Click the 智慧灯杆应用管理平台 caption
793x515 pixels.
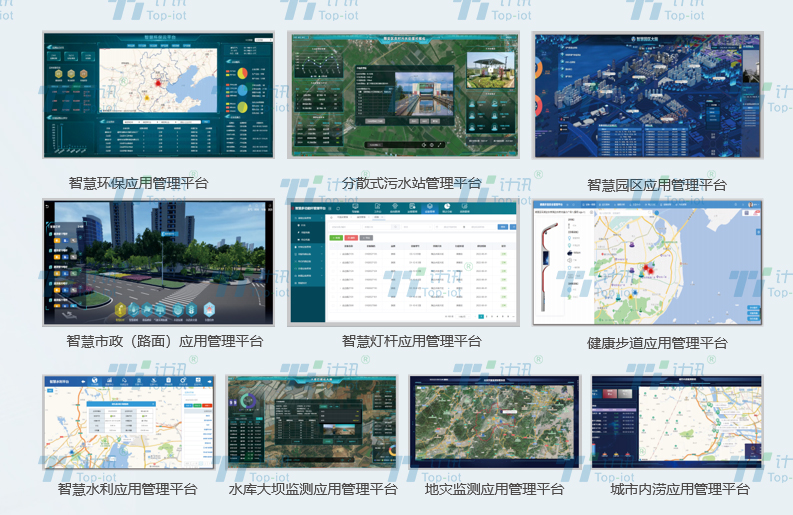point(411,341)
